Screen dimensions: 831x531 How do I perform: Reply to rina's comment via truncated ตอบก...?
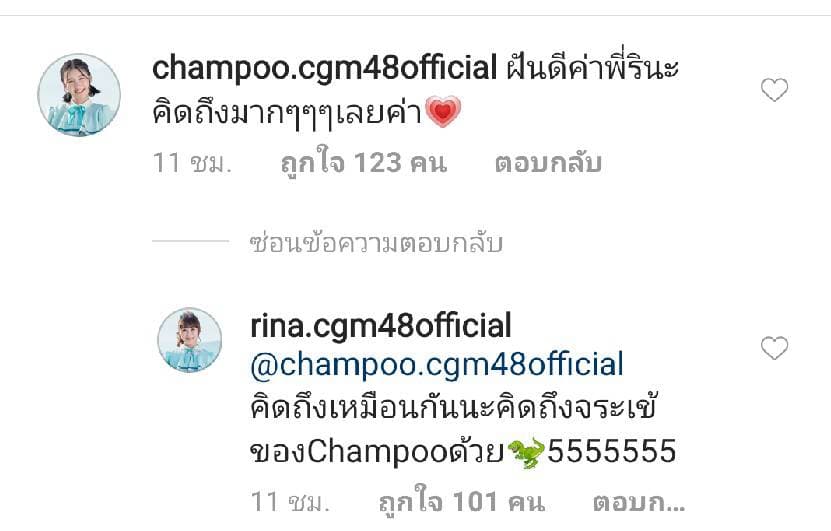point(639,501)
